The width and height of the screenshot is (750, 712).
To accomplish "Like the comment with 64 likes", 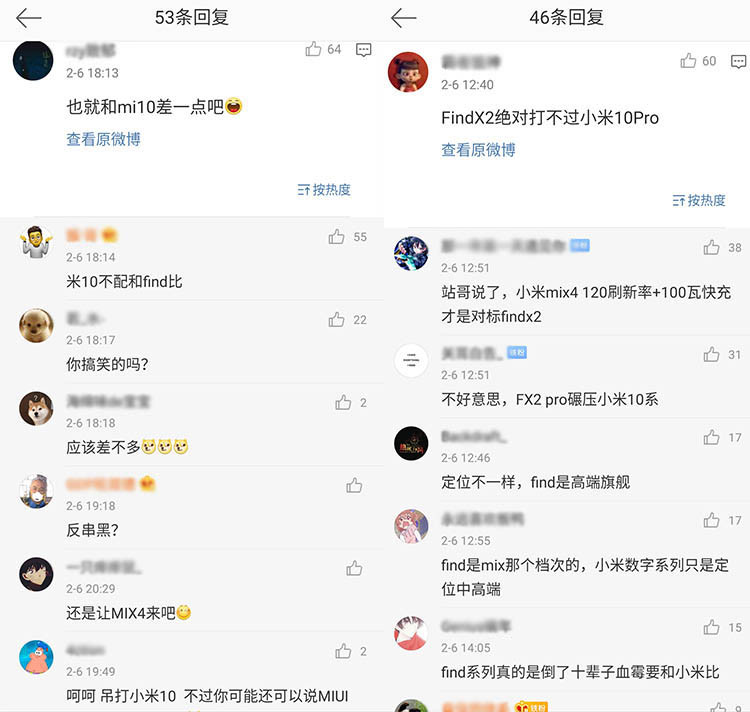I will 313,49.
